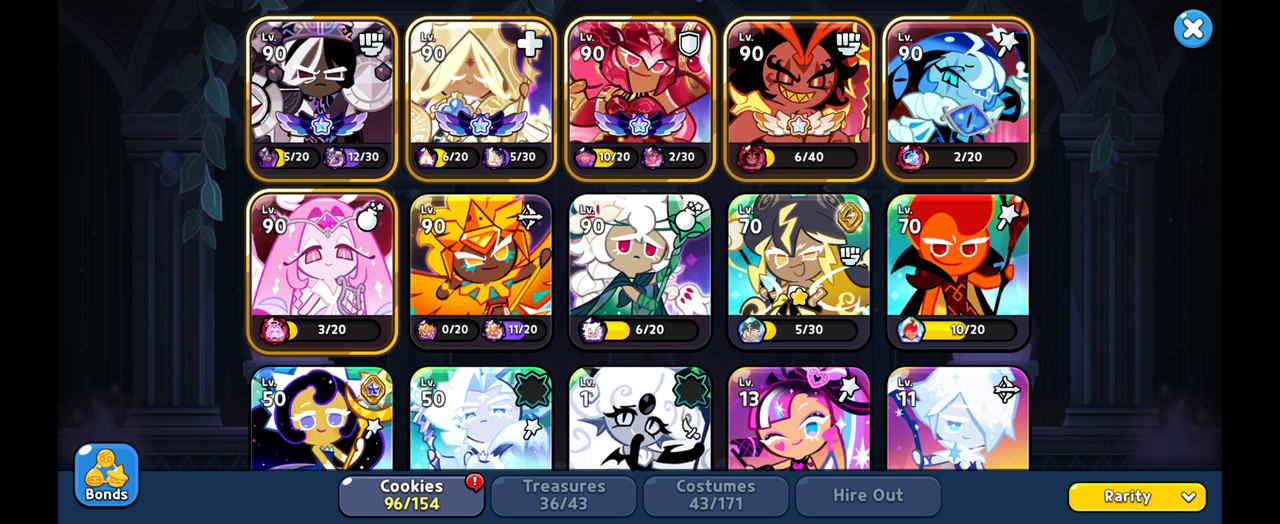
Task: Close the cookie collection screen
Action: point(1193,29)
